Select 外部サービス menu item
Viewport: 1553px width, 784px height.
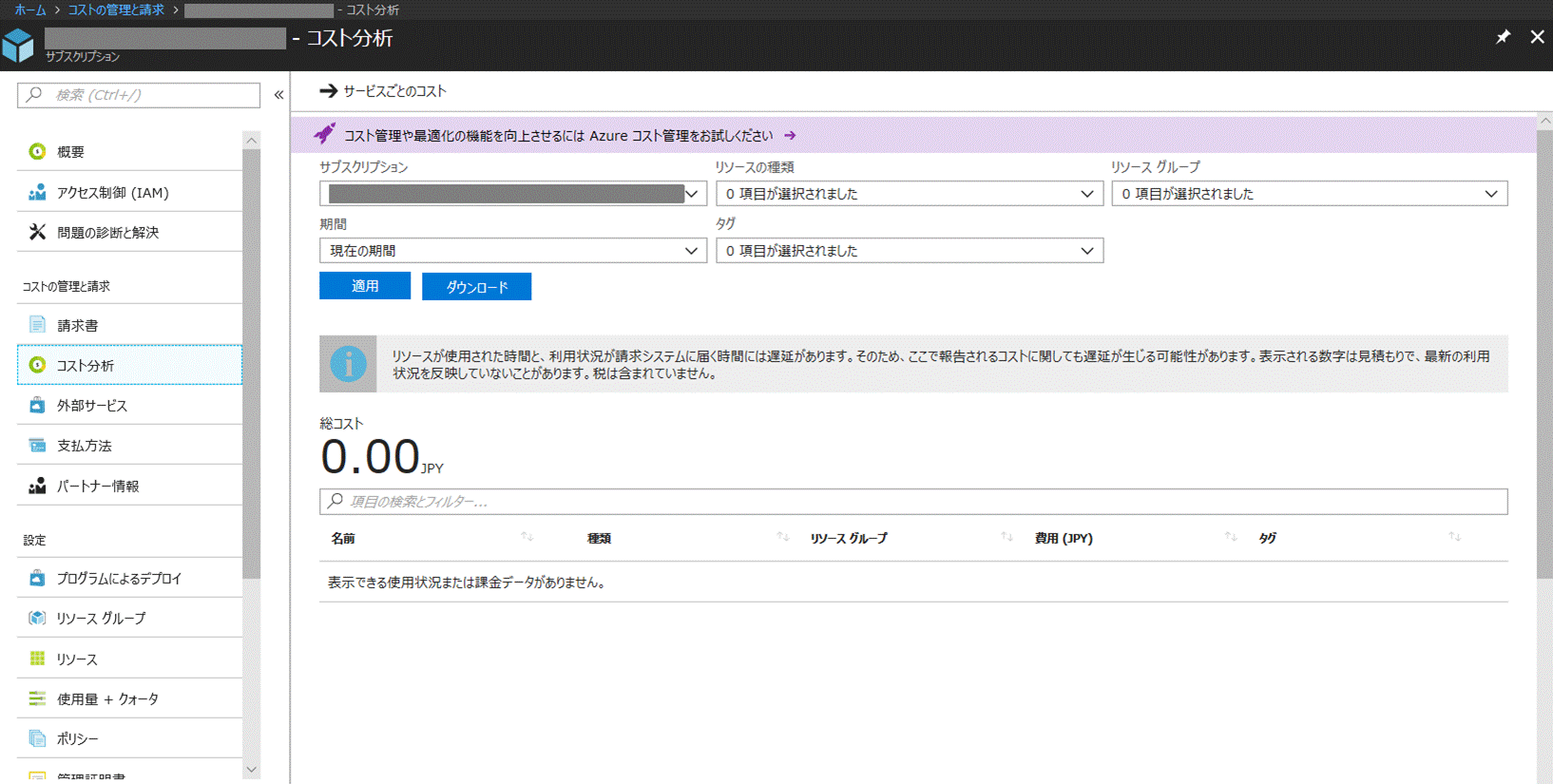point(129,405)
